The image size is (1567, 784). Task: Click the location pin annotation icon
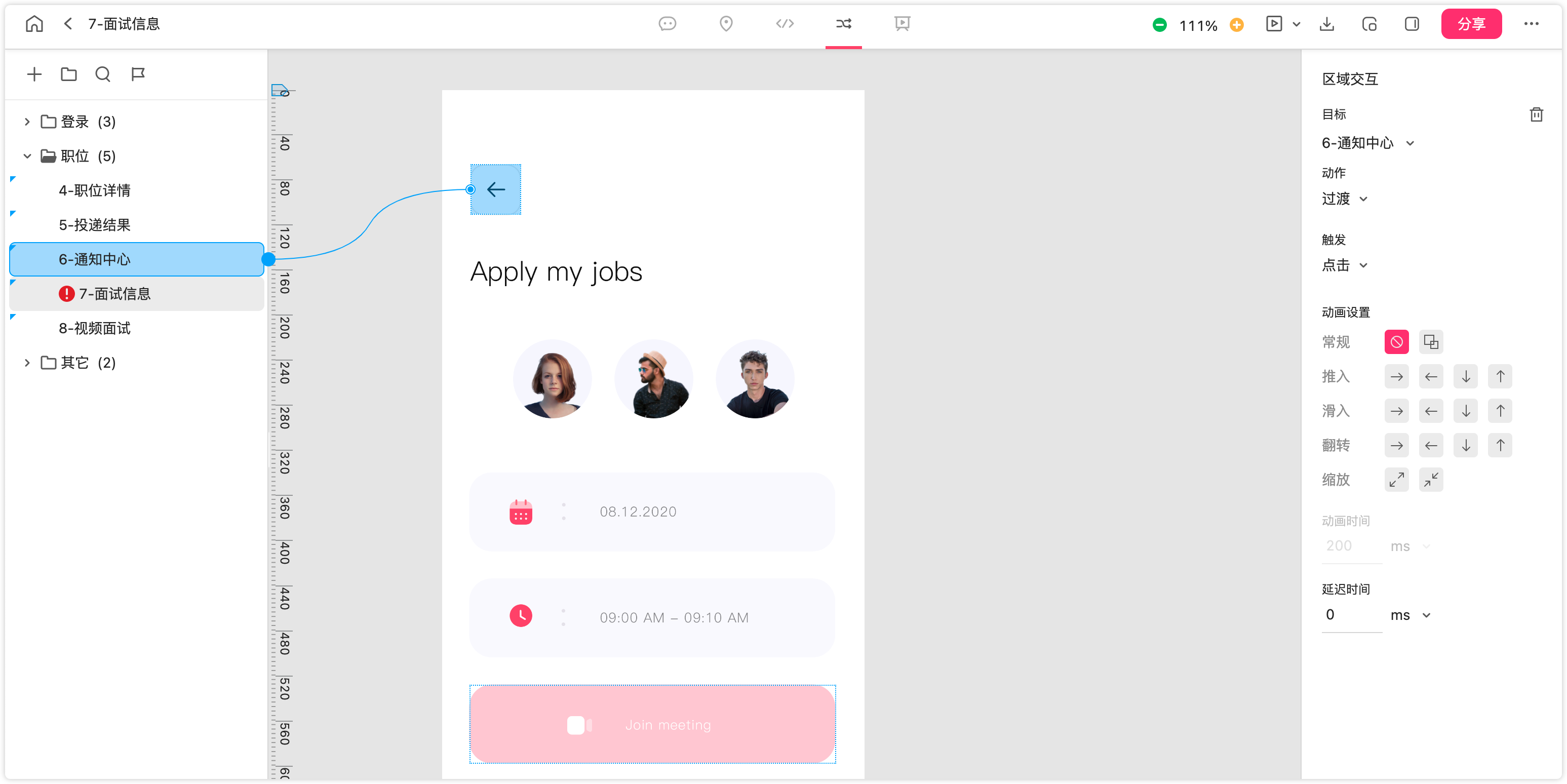pyautogui.click(x=726, y=24)
